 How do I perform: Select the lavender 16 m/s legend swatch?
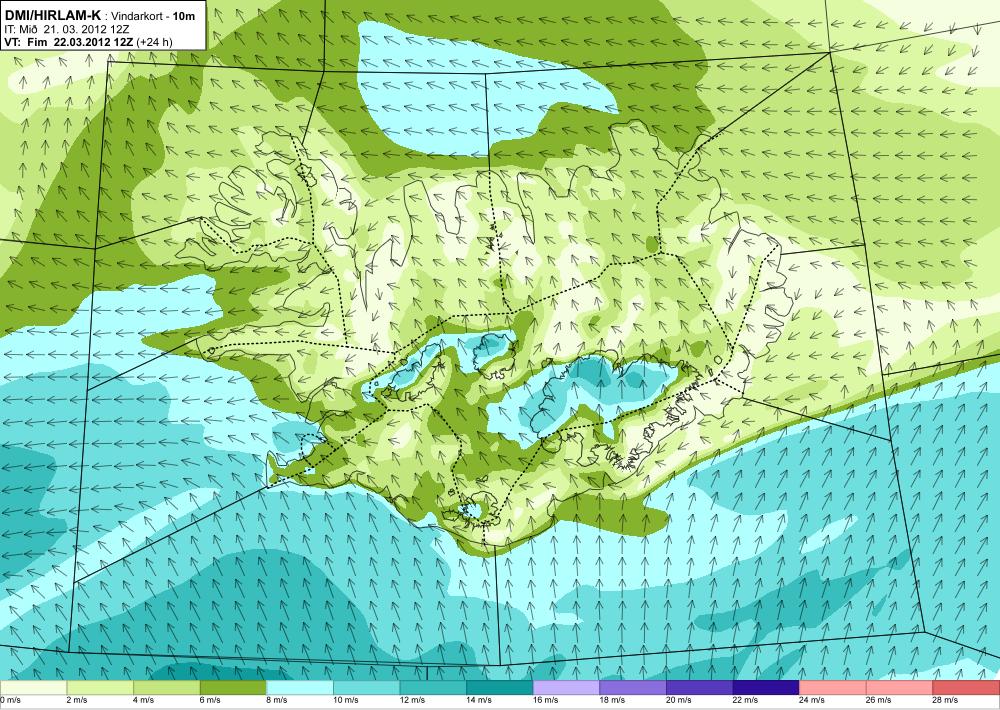[x=566, y=688]
